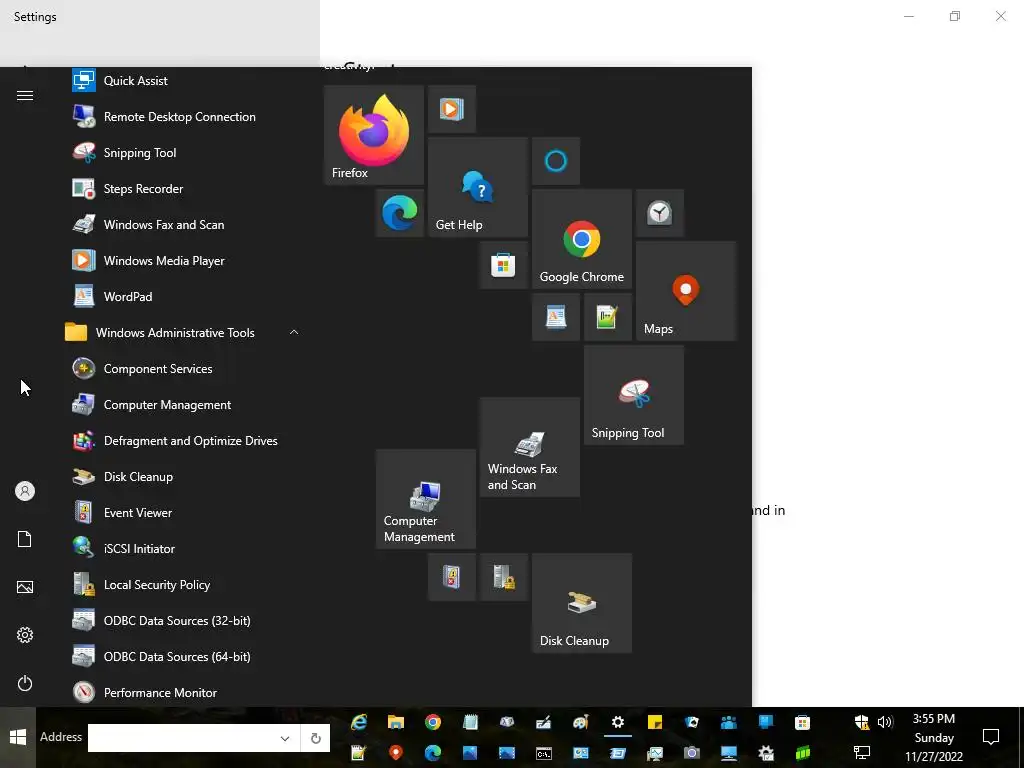
Task: Open the Computer Management tile
Action: click(426, 499)
